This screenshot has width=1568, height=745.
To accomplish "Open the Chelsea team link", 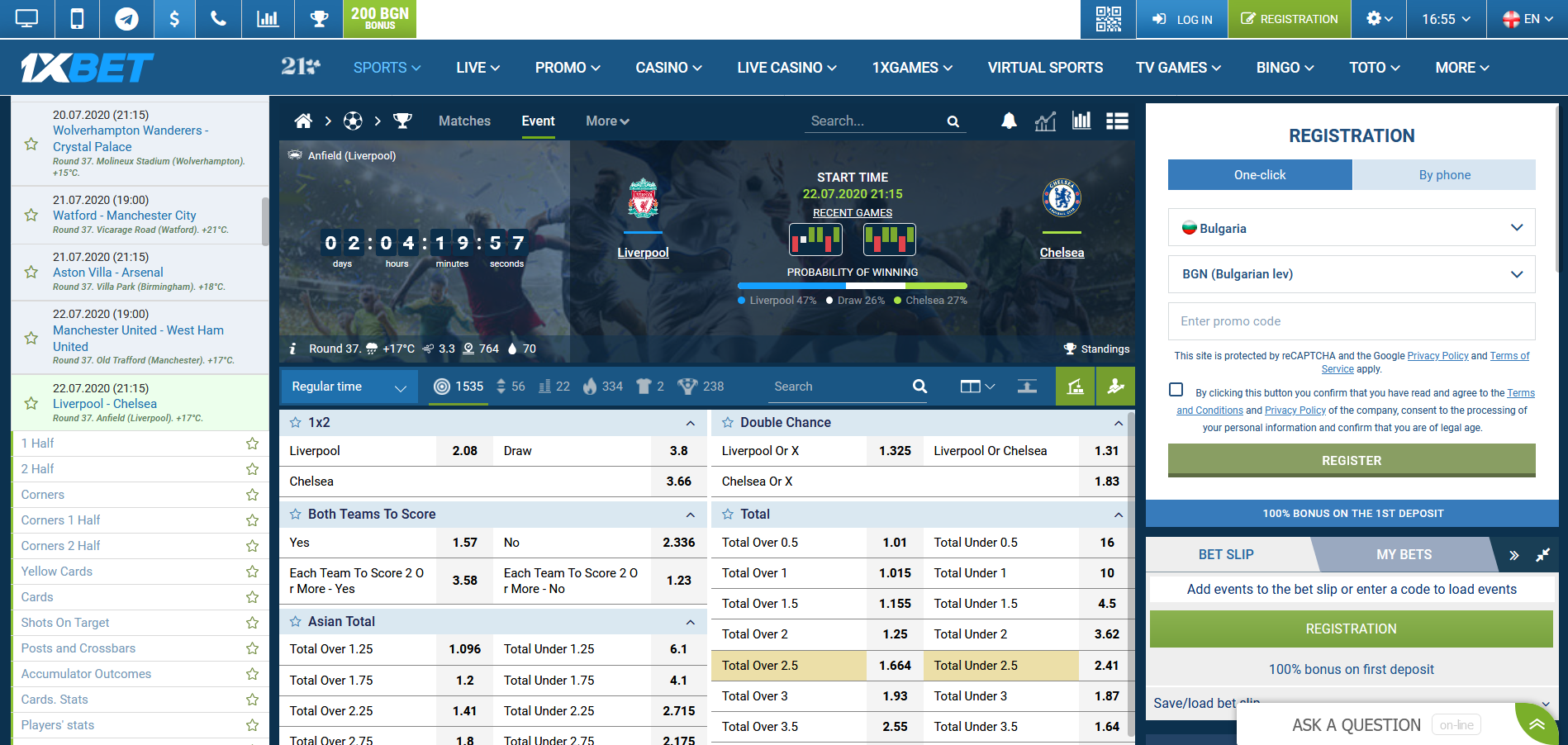I will tap(1062, 253).
